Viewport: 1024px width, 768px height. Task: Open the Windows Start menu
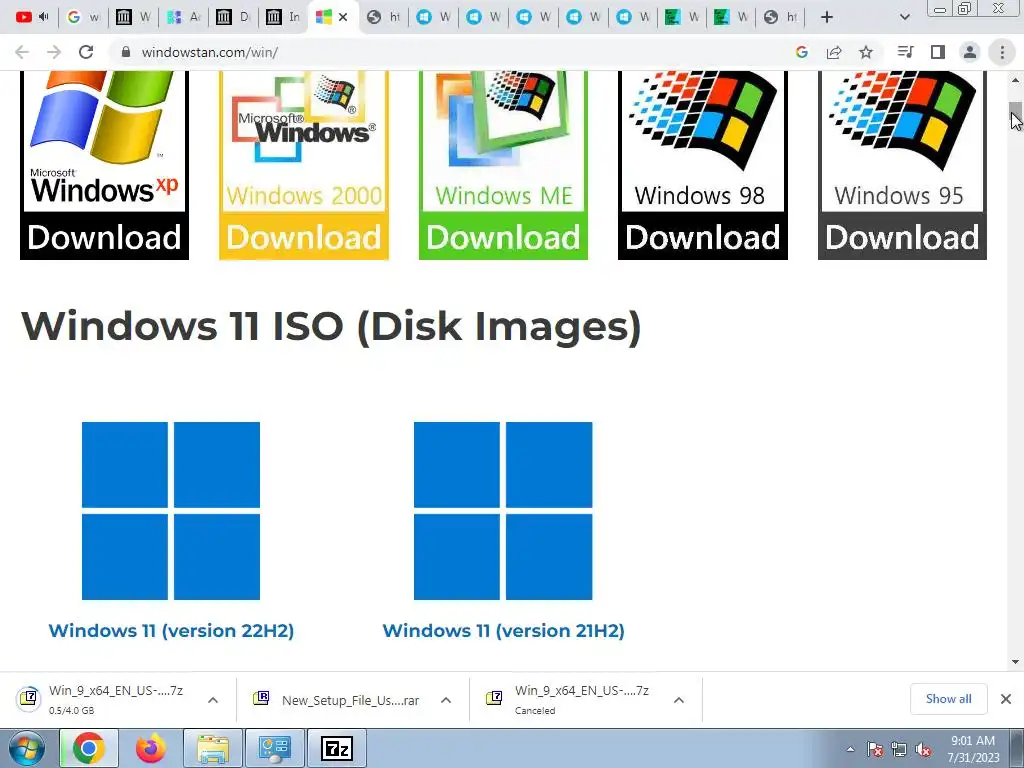26,748
